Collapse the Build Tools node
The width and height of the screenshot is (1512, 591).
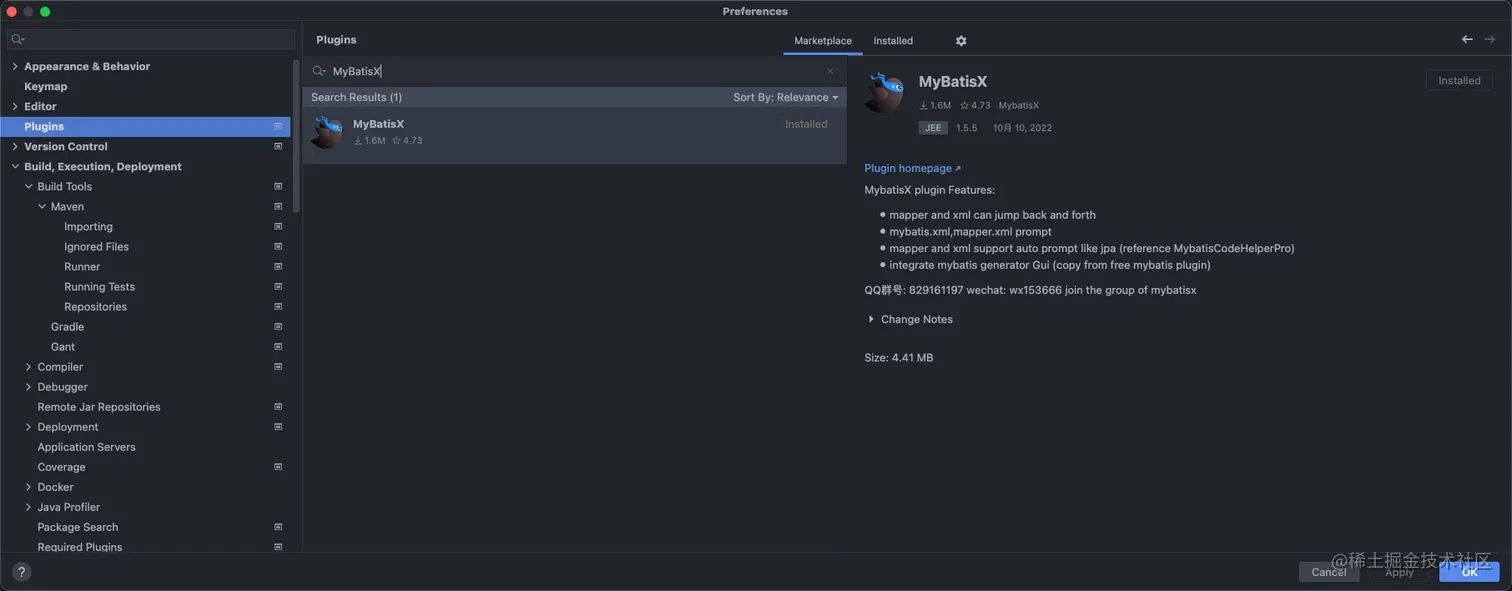coord(28,186)
